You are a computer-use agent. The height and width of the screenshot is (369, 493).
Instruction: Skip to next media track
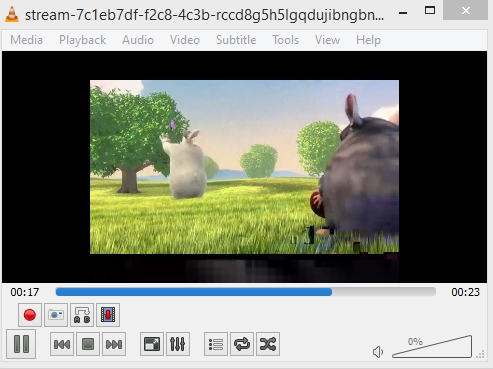tap(114, 344)
